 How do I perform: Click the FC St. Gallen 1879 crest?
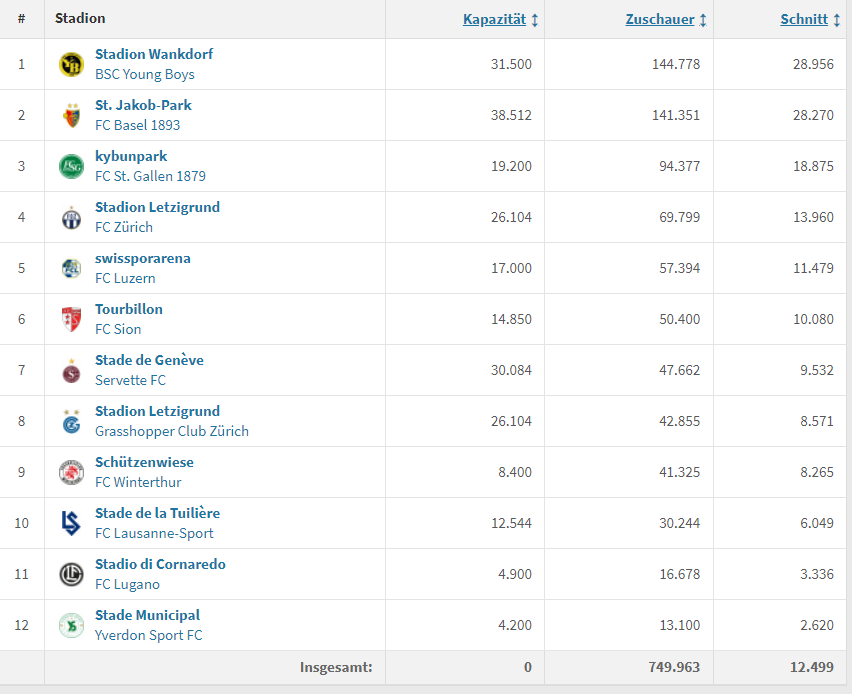pyautogui.click(x=71, y=166)
